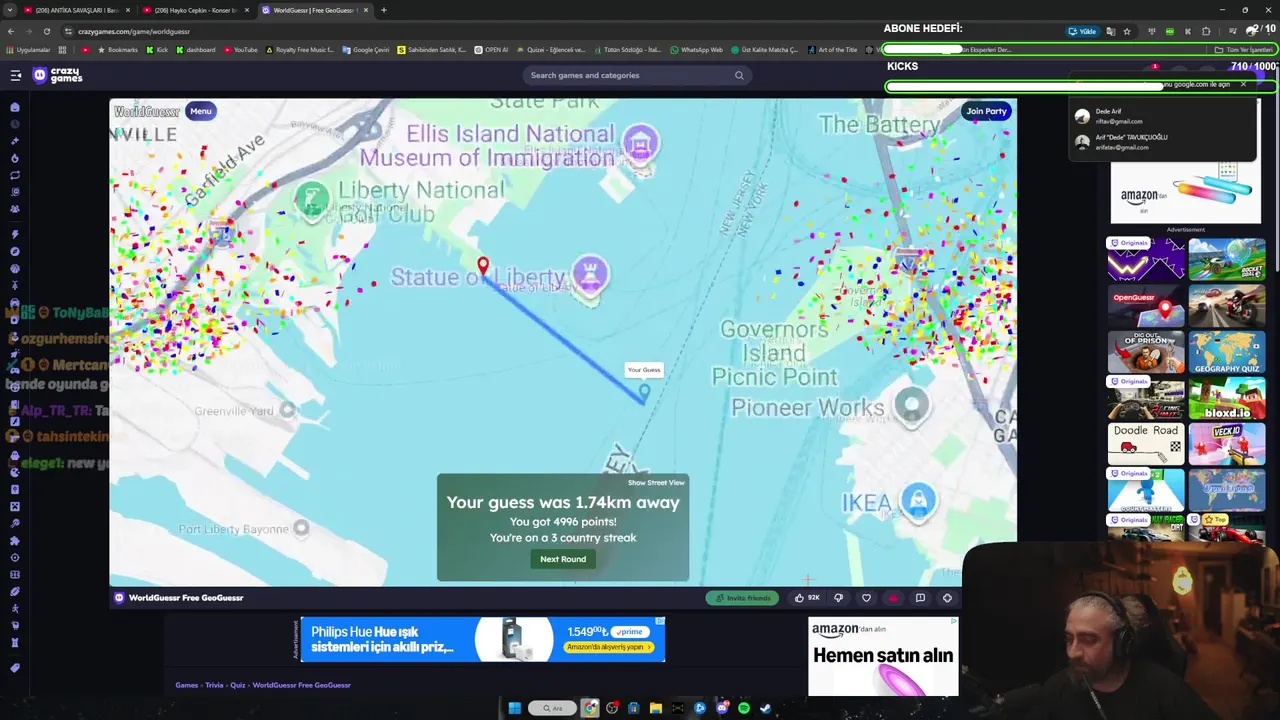Open the Geography Quiz game thumbnail

(x=1227, y=352)
